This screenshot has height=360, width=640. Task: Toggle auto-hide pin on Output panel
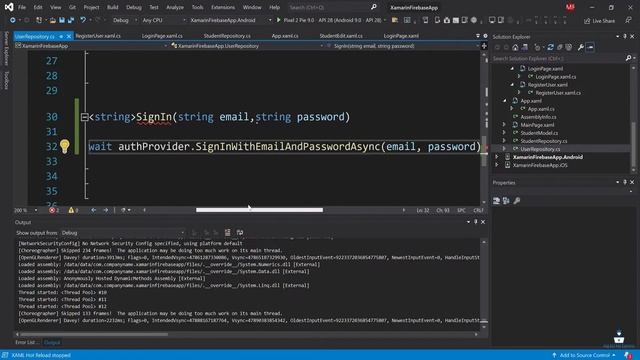tap(476, 222)
